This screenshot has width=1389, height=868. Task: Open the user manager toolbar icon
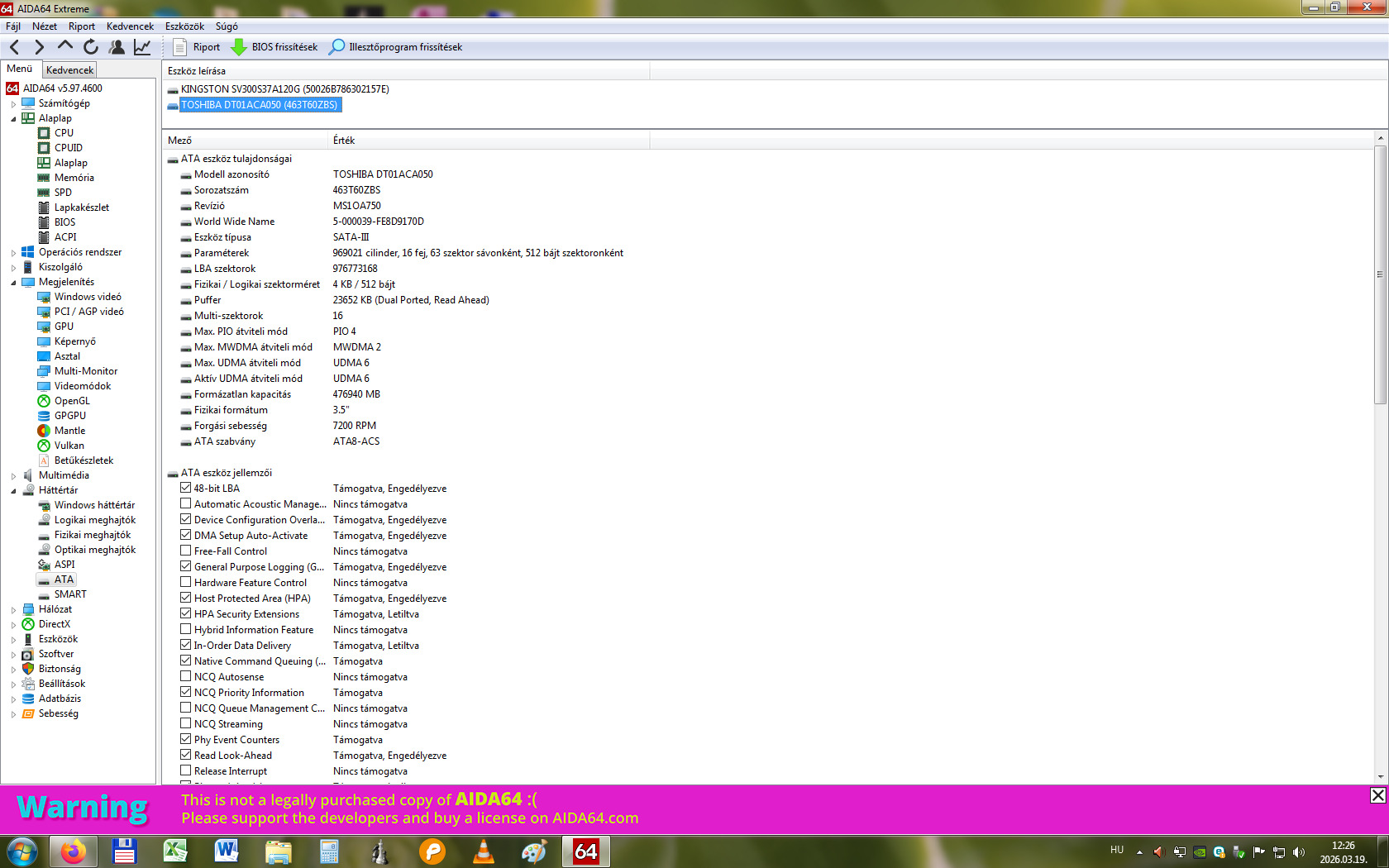117,47
